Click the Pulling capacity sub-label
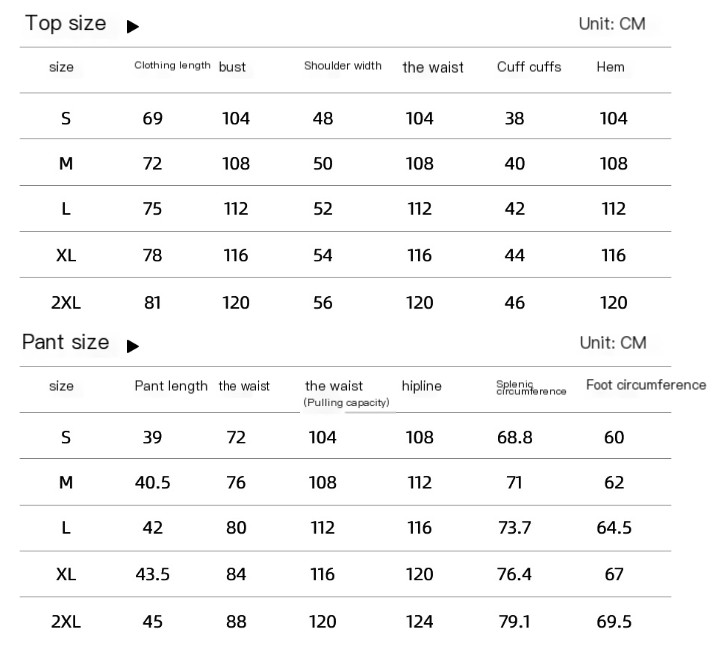717x650 pixels. (x=346, y=403)
